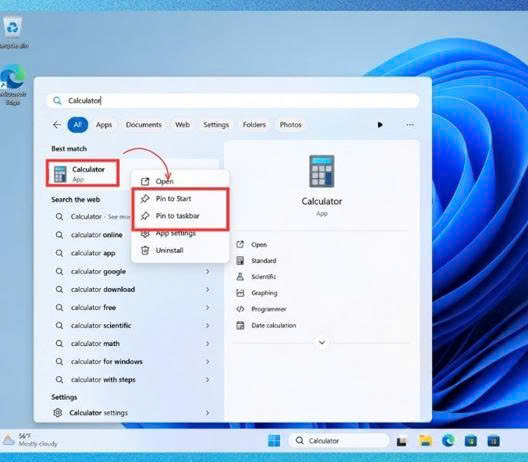Image resolution: width=528 pixels, height=462 pixels.
Task: Click the large Calculator icon in preview pane
Action: pyautogui.click(x=322, y=171)
